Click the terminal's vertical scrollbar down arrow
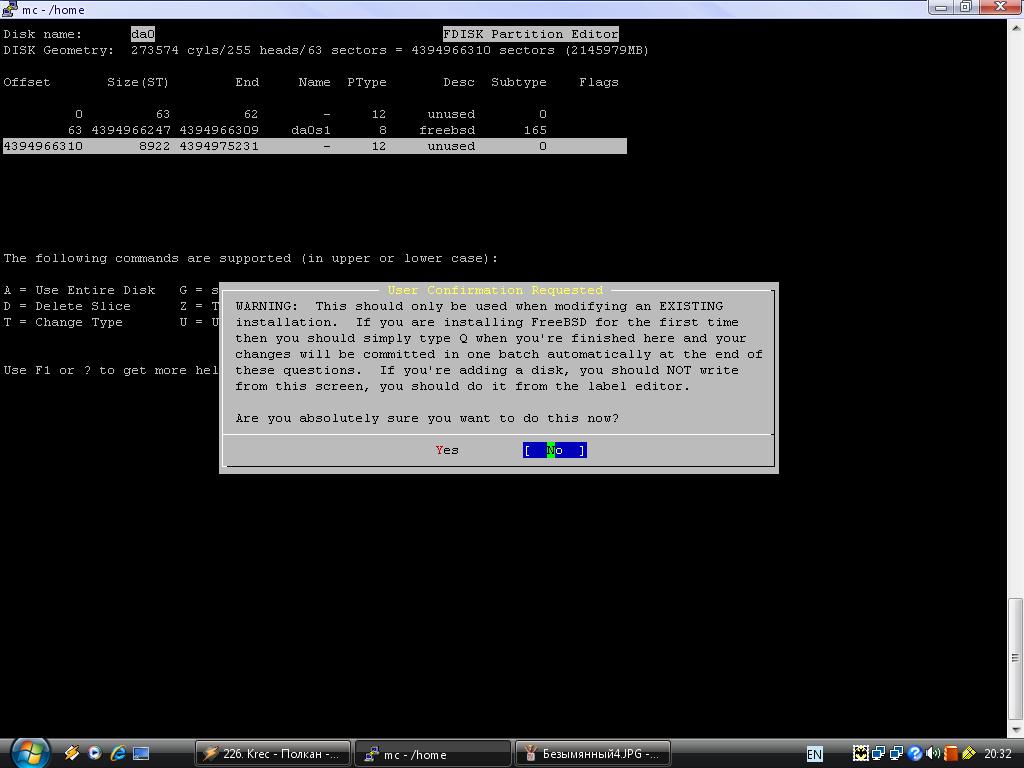 click(1016, 730)
